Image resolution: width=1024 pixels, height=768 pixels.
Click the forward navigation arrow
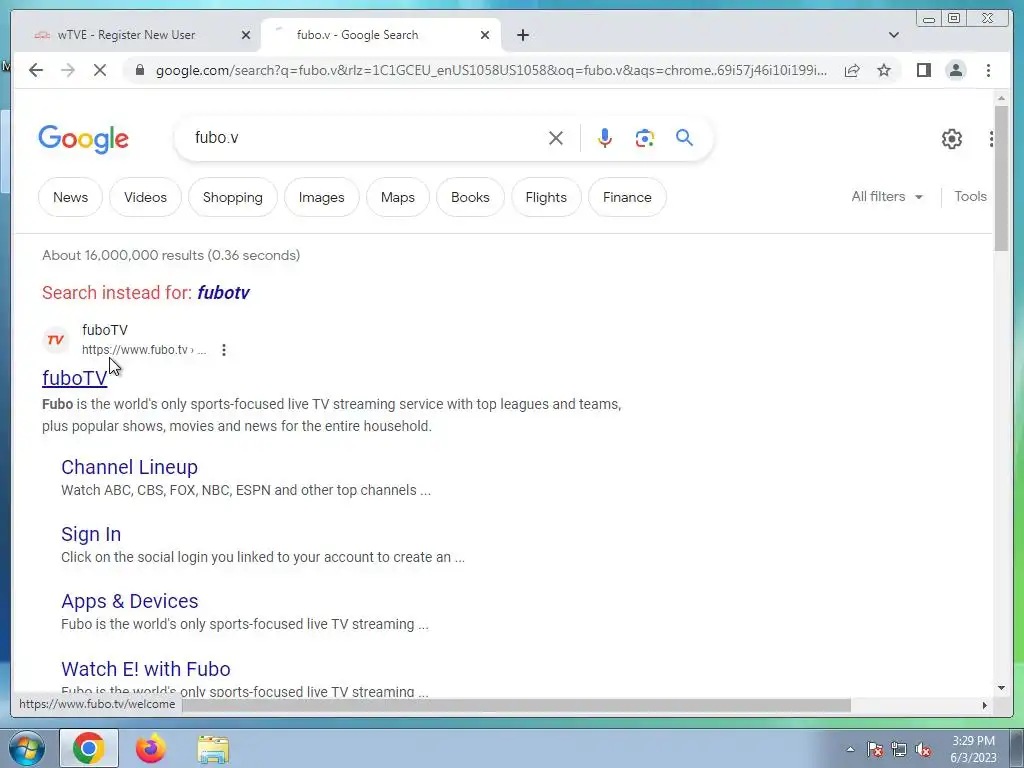[68, 70]
